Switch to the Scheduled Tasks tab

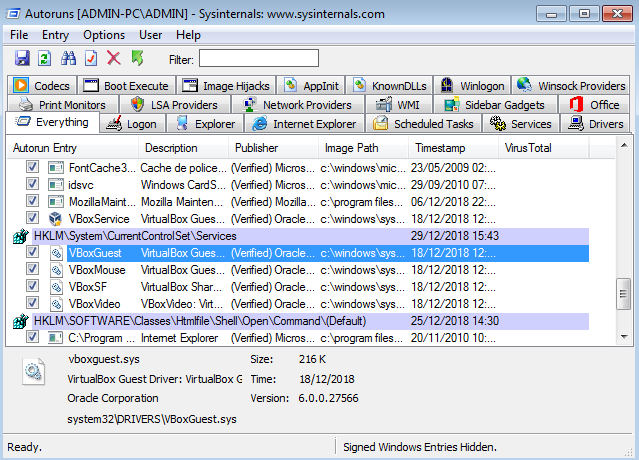(424, 124)
